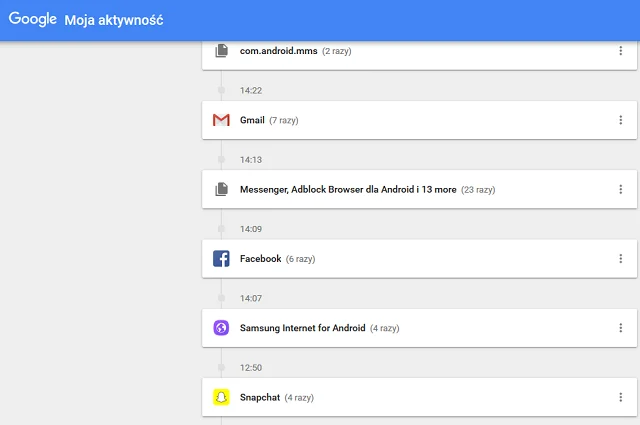Viewport: 640px width, 425px height.
Task: Click the Messenger group document icon
Action: click(221, 189)
